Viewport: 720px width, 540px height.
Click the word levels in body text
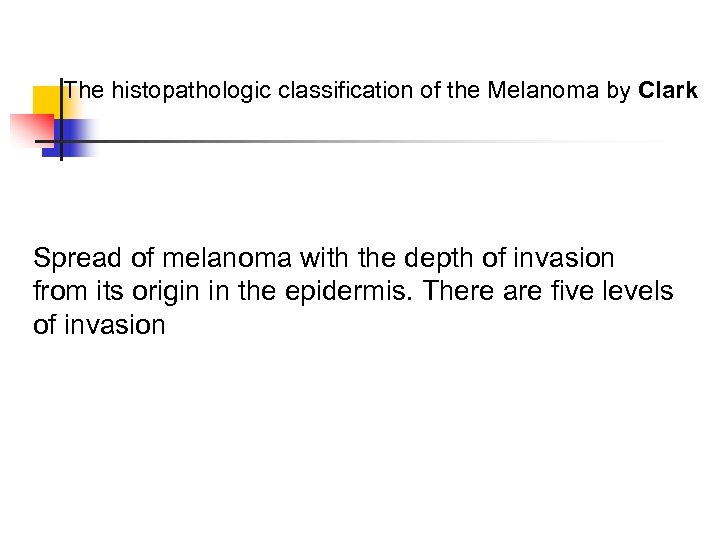coord(639,292)
